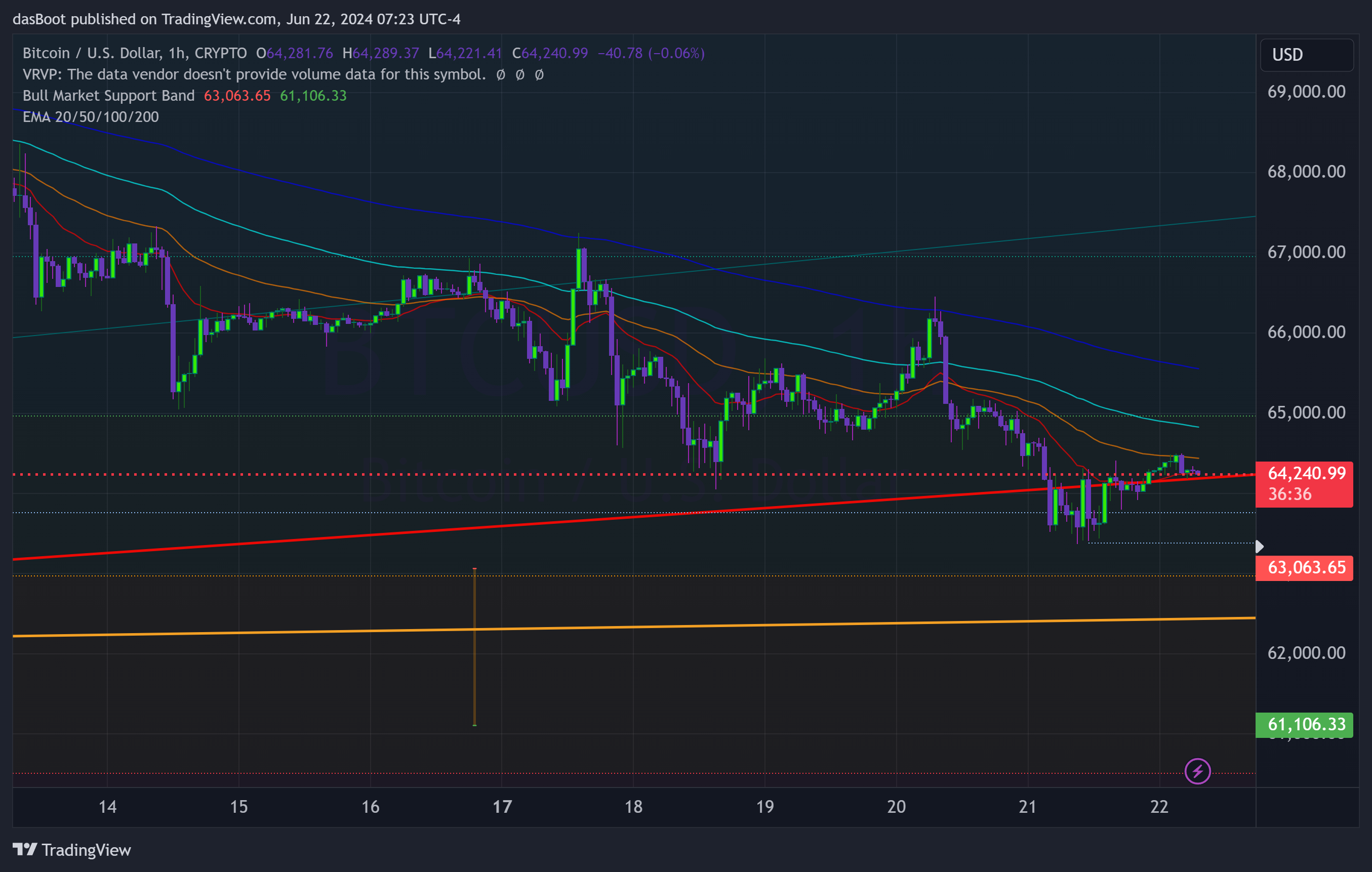Screen dimensions: 1372x872
Task: Click date 18 on the time axis
Action: coord(633,807)
